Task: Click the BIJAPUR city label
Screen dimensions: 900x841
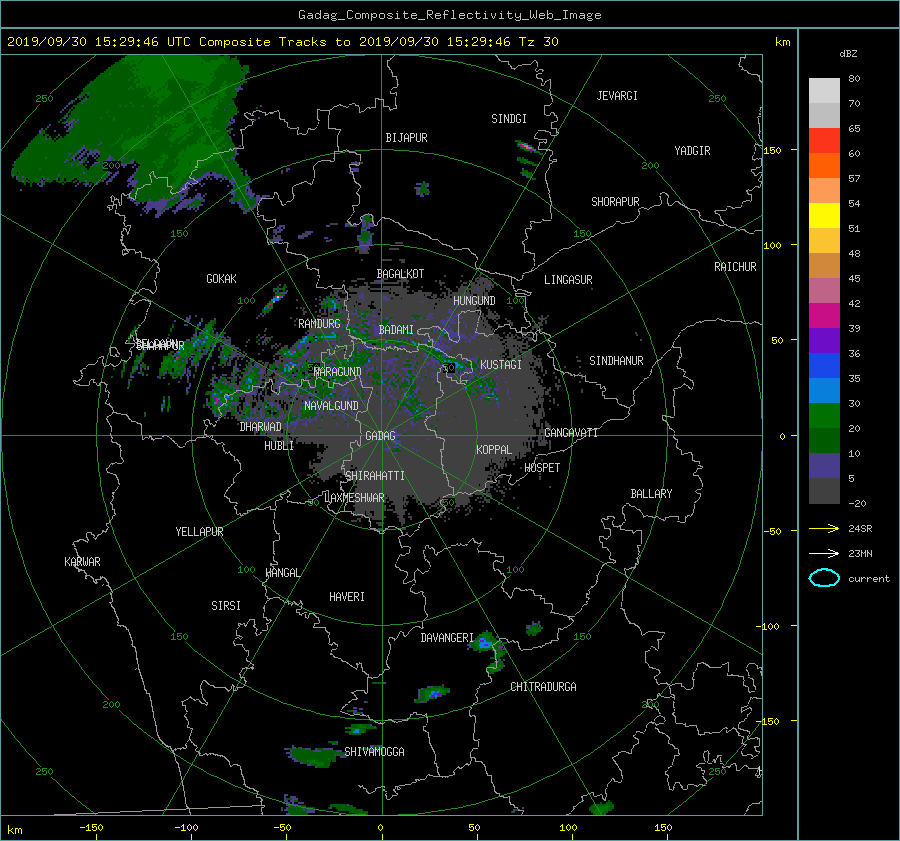Action: tap(406, 138)
